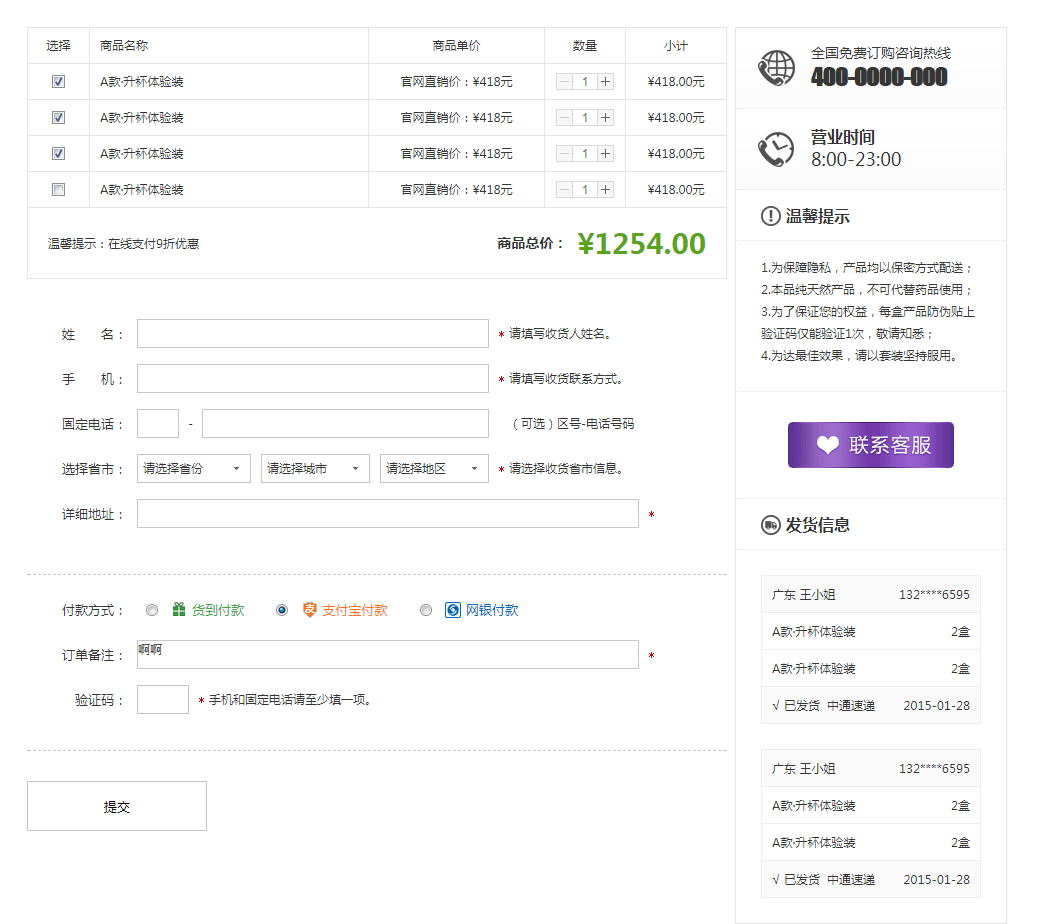Expand the 请选择地区 dropdown
1045x924 pixels.
434,468
